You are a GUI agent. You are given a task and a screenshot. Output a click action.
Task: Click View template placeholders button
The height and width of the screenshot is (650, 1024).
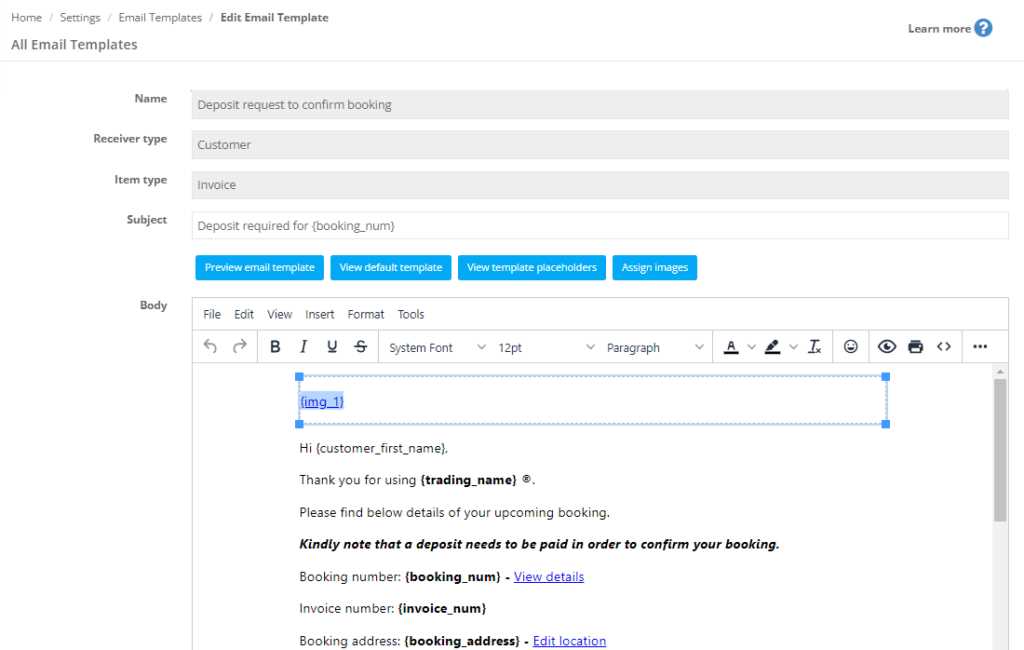pyautogui.click(x=532, y=267)
